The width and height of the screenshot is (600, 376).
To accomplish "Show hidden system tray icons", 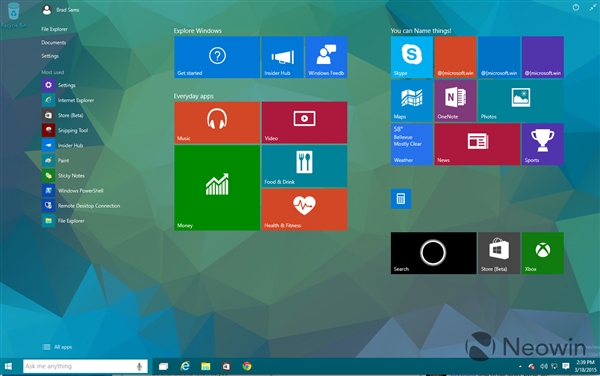I will [520, 366].
